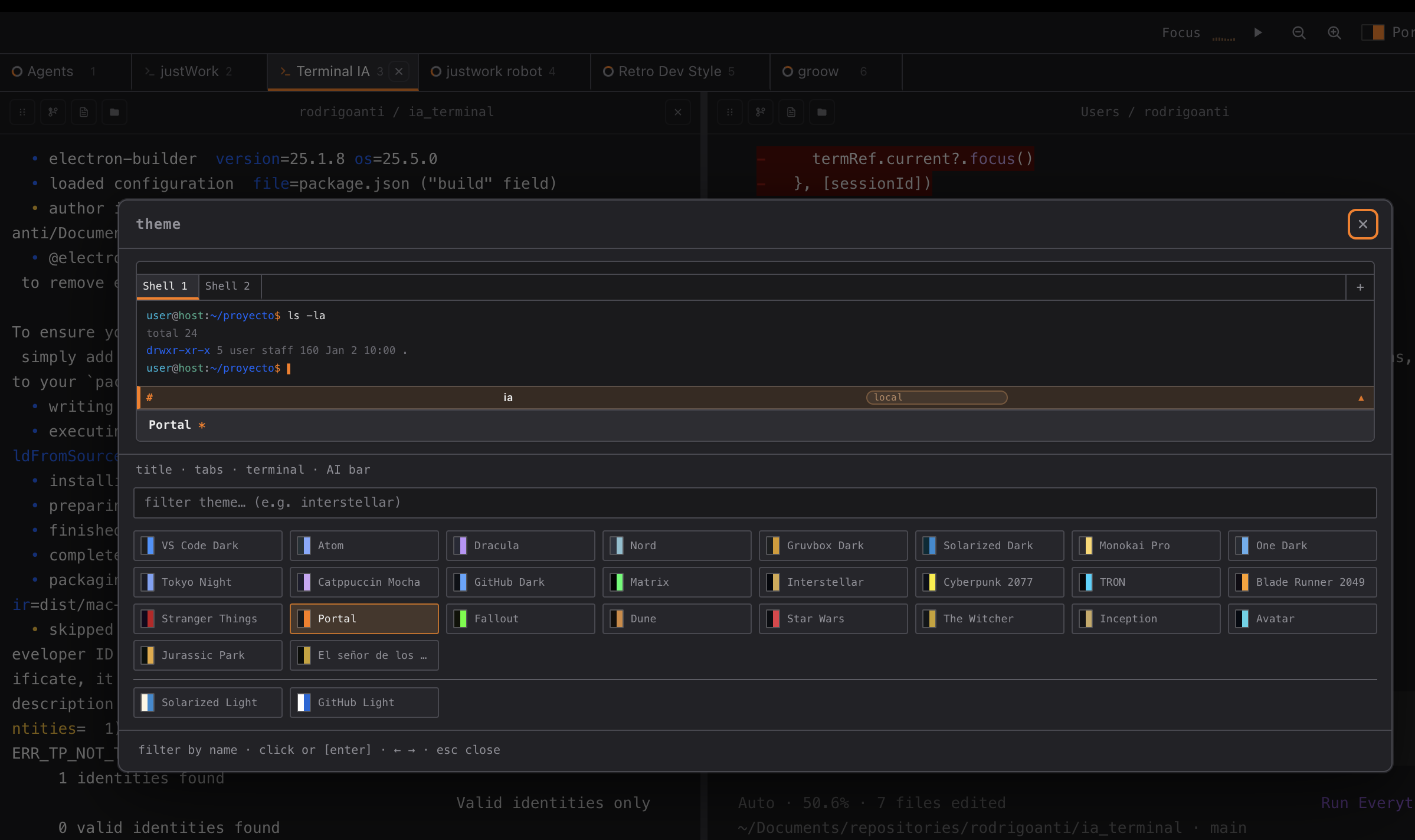Apply the Avatar theme
Image resolution: width=1415 pixels, height=840 pixels.
pos(1302,619)
